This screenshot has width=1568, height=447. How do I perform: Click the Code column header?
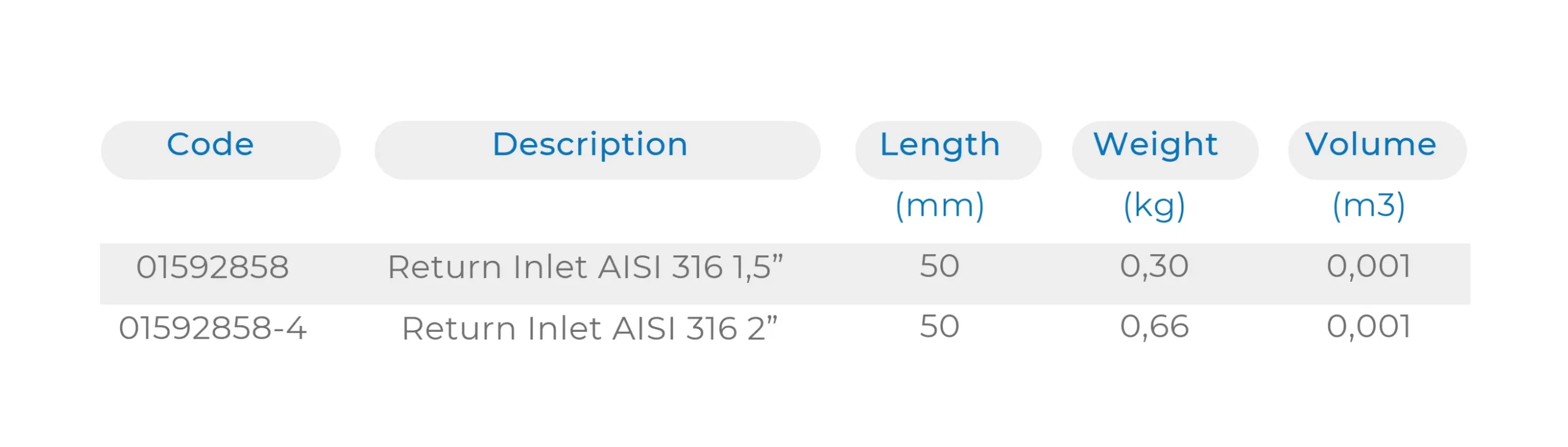click(x=210, y=145)
